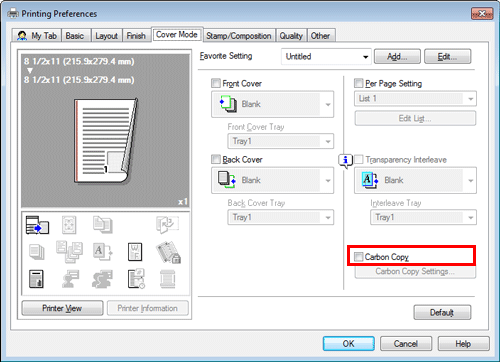Click the grayed stacked sheets icon
The height and width of the screenshot is (362, 500).
pyautogui.click(x=36, y=252)
